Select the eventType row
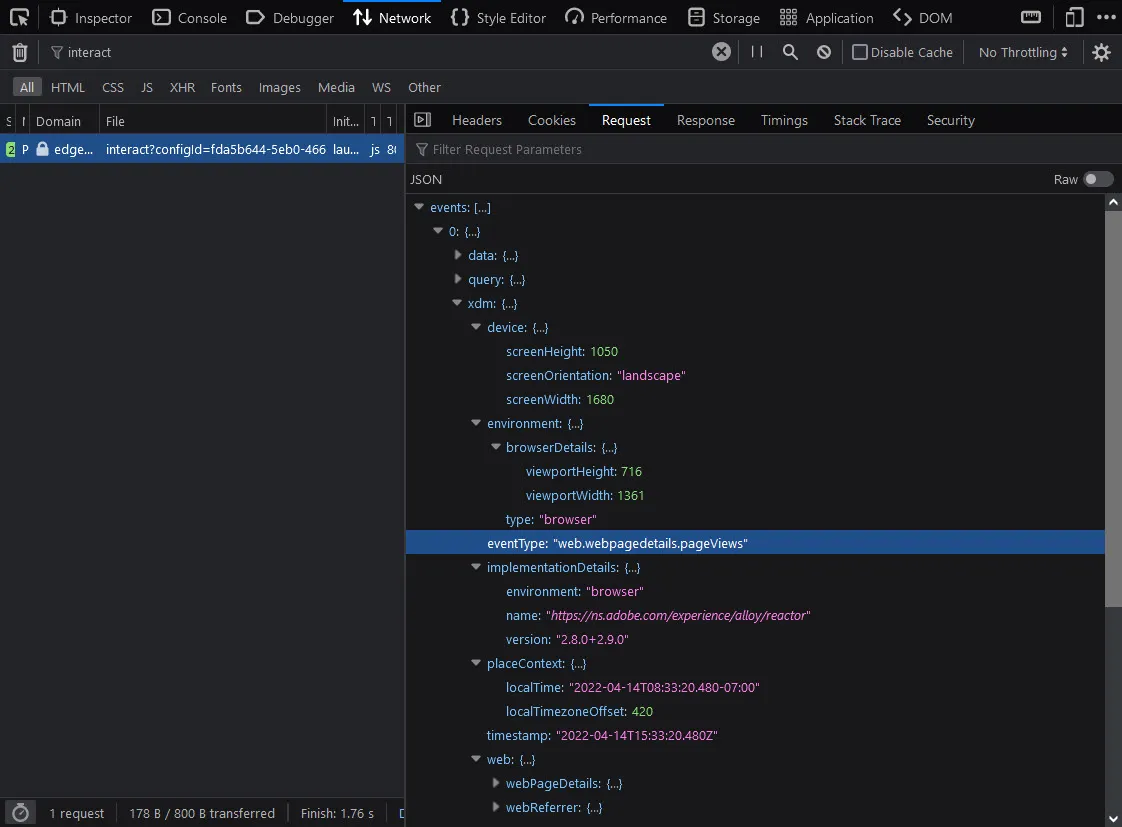Image resolution: width=1122 pixels, height=827 pixels. [755, 543]
